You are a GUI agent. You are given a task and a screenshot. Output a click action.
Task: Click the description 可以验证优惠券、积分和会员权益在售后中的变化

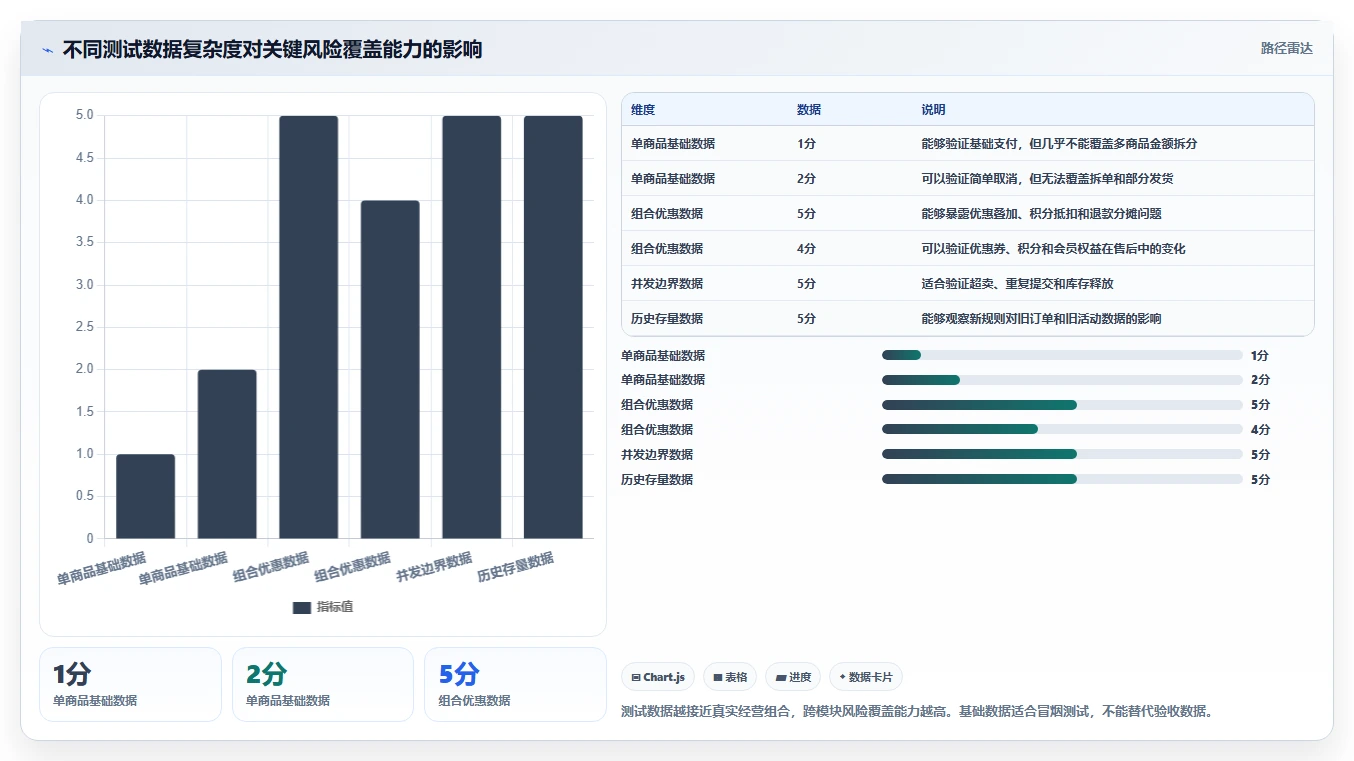(1053, 249)
